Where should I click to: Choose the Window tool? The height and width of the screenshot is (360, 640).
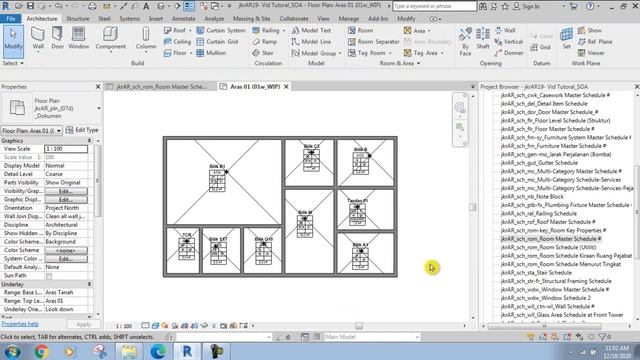pos(78,39)
